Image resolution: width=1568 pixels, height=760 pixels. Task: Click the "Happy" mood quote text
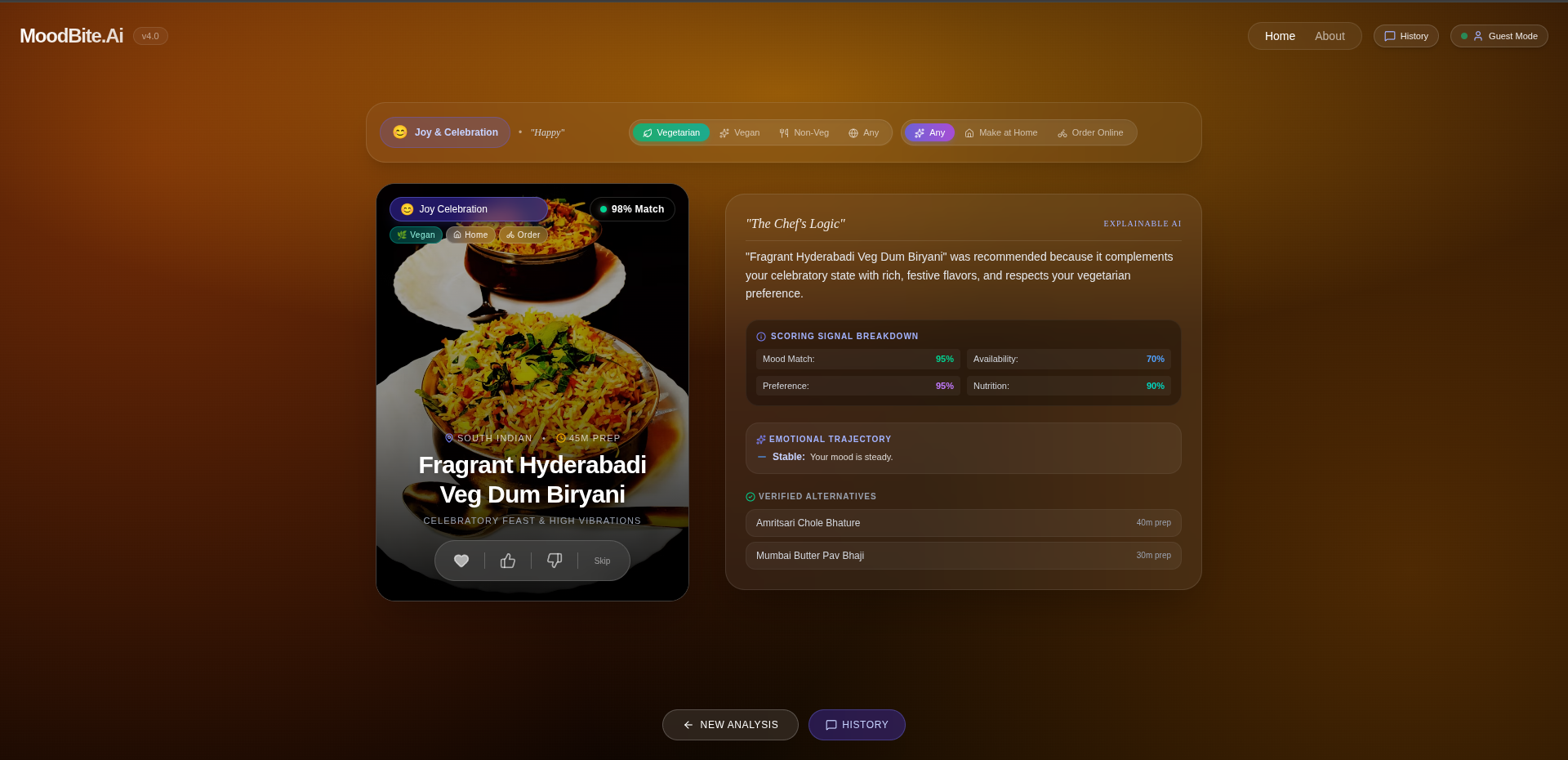tap(547, 132)
